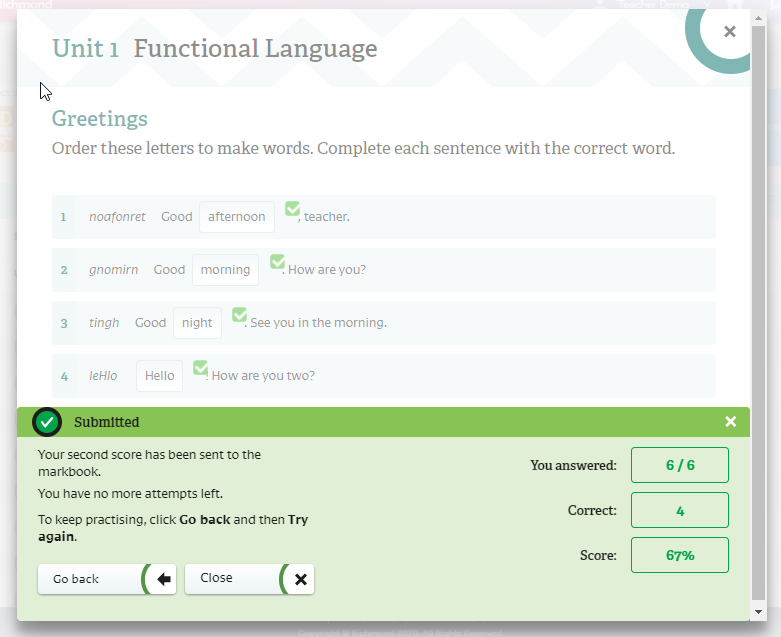Viewport: 781px width, 637px height.
Task: Click the Correct count box showing 4
Action: pos(679,510)
